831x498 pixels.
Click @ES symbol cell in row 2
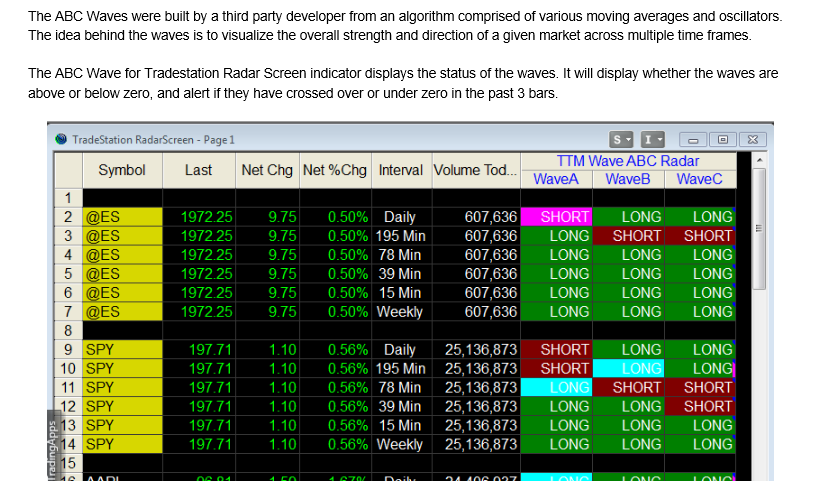[122, 217]
